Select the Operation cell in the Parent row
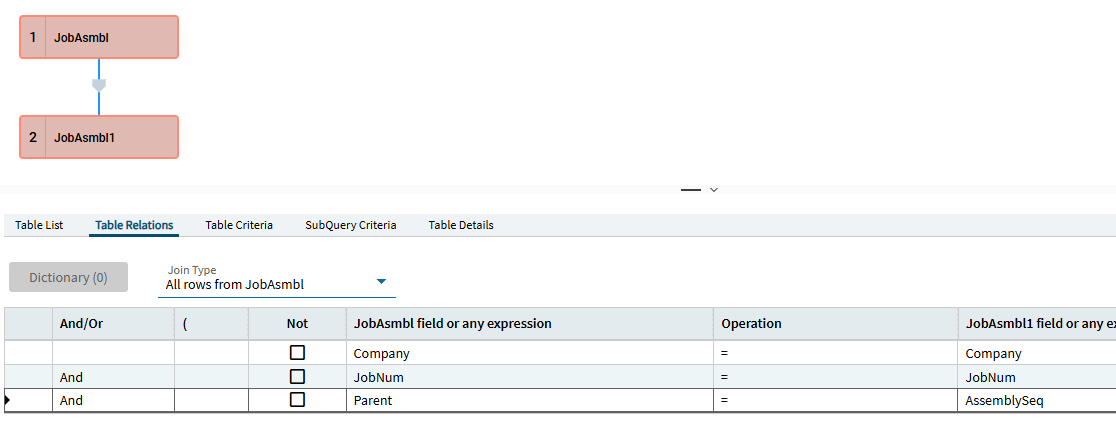 (x=836, y=400)
